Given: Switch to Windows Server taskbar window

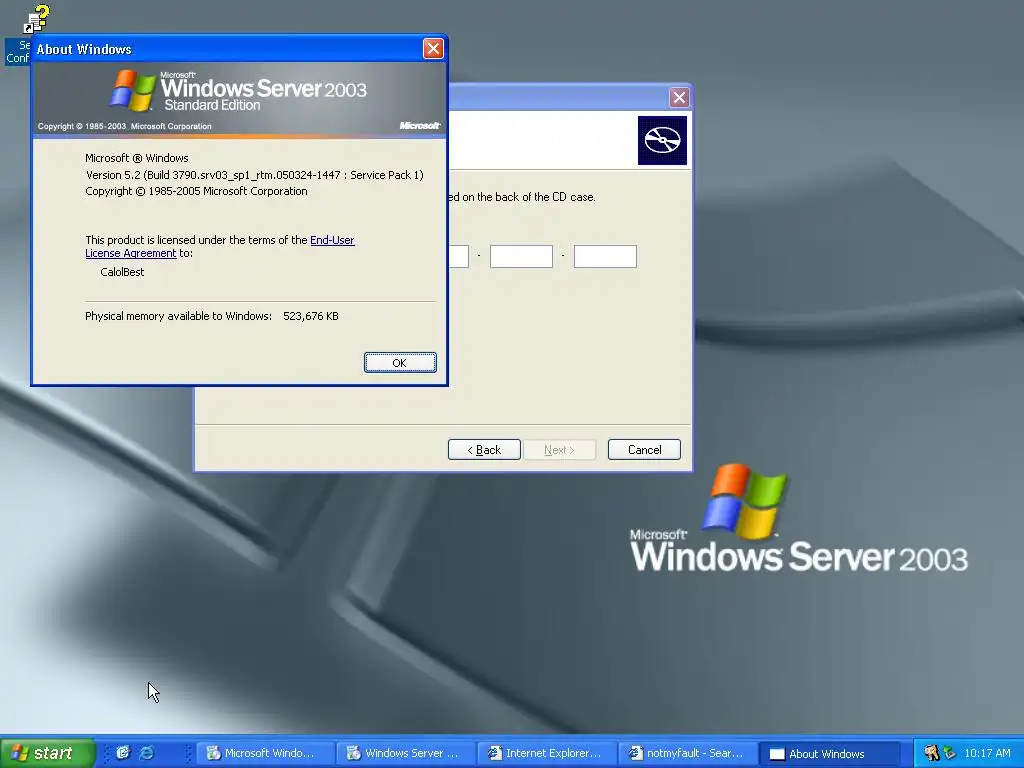Looking at the screenshot, I should click(x=406, y=753).
